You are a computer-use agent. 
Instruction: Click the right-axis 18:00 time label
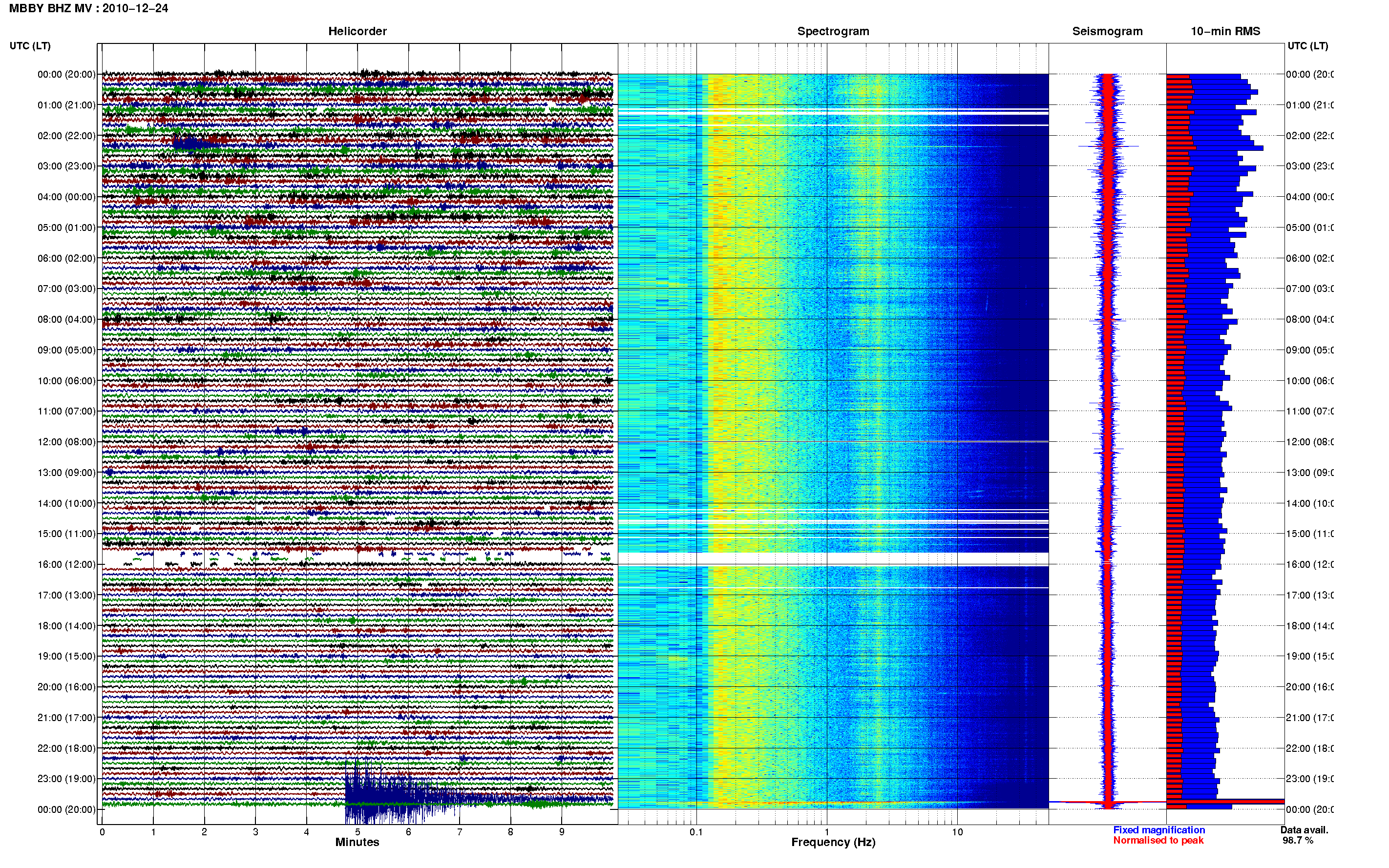[1310, 626]
